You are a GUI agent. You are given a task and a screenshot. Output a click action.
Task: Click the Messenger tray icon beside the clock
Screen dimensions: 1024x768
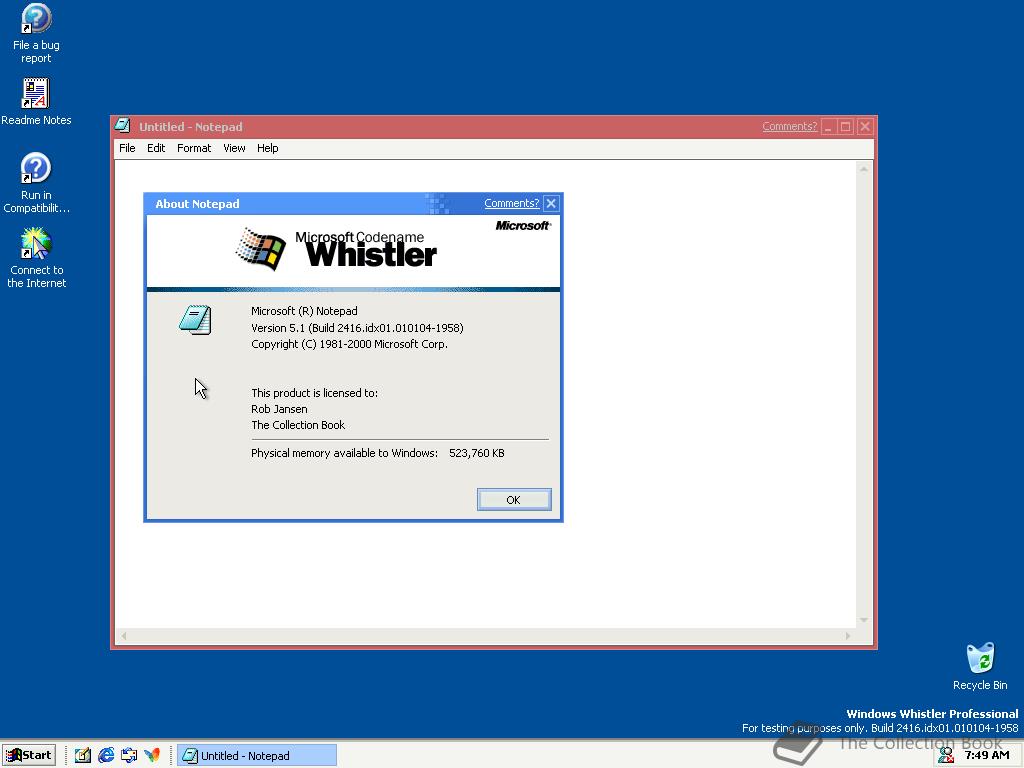click(x=946, y=755)
